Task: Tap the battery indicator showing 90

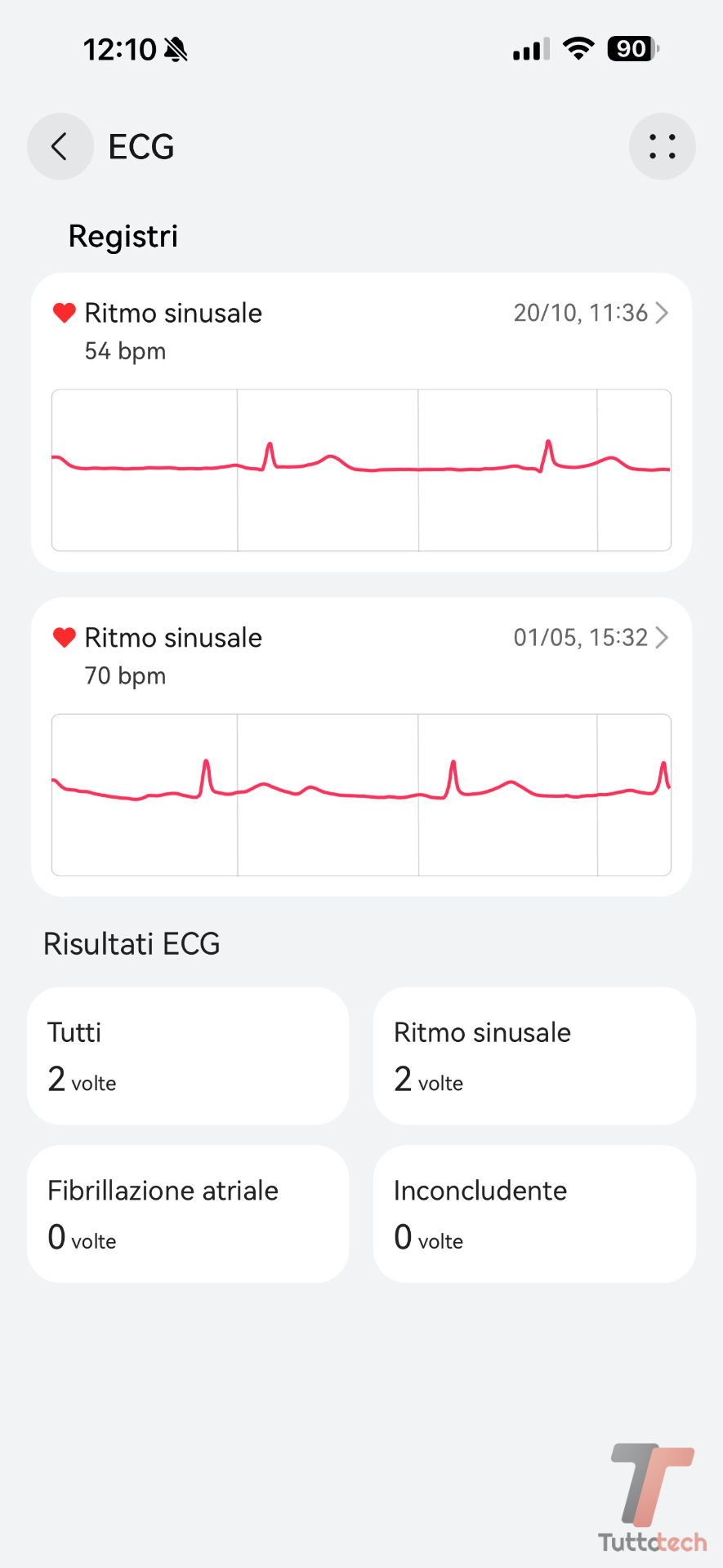Action: click(632, 49)
